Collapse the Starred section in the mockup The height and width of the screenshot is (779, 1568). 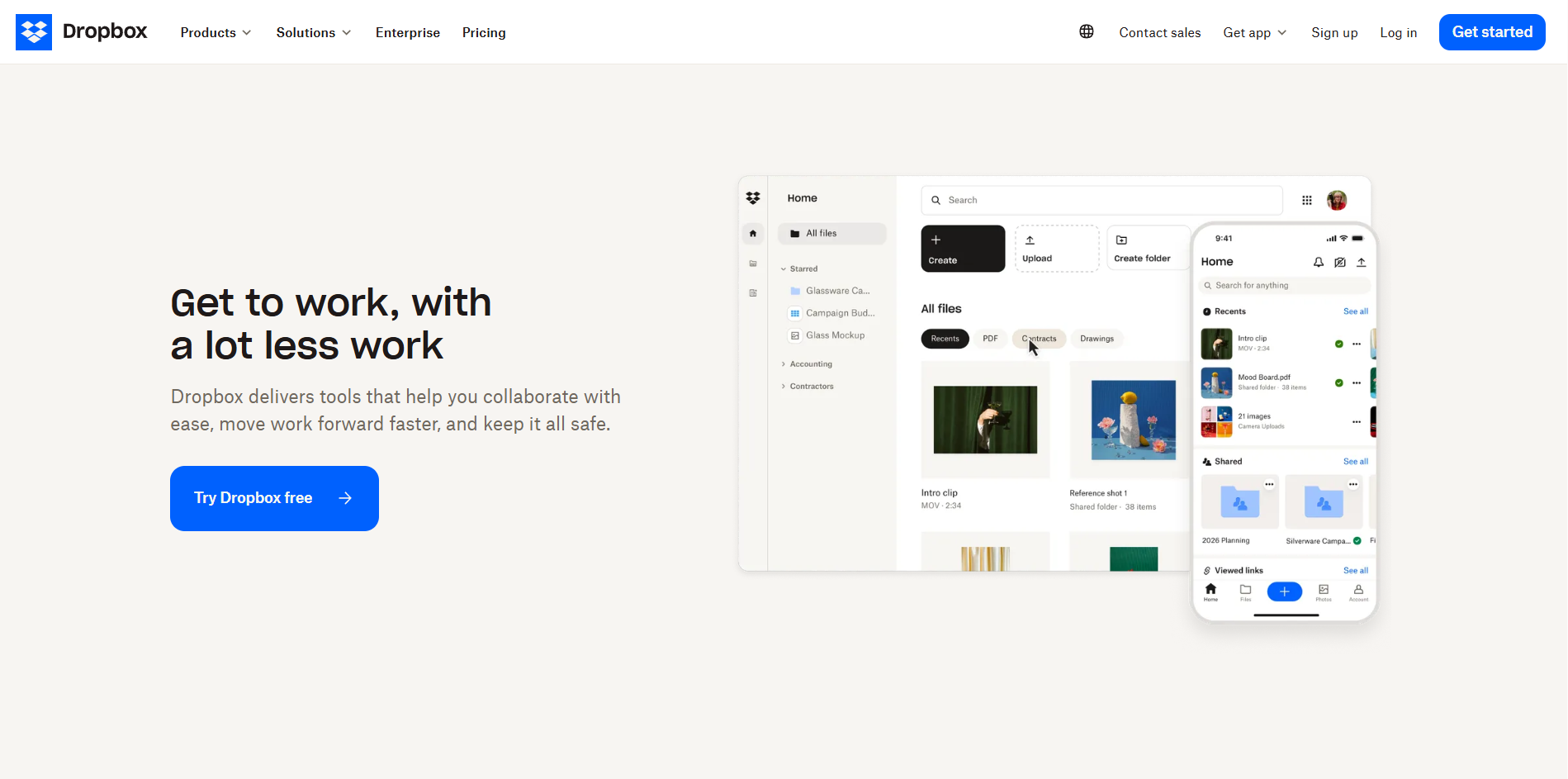[x=799, y=268]
